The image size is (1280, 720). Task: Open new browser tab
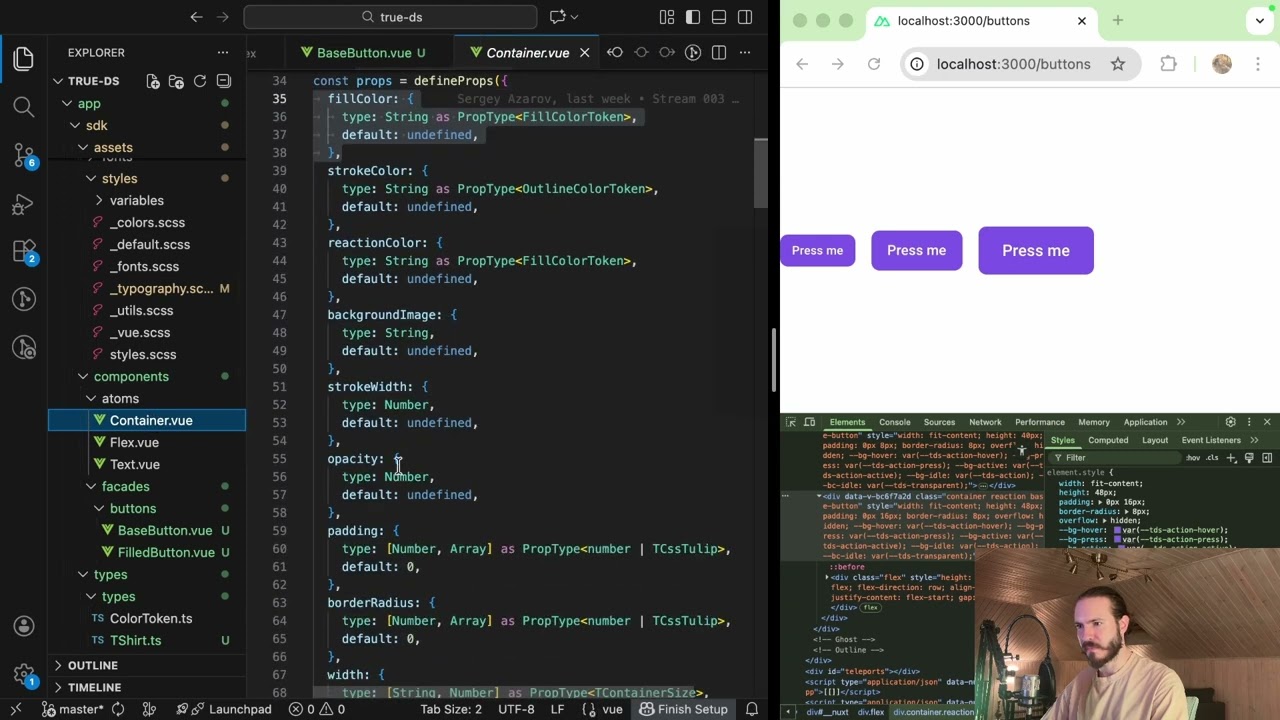click(1118, 21)
